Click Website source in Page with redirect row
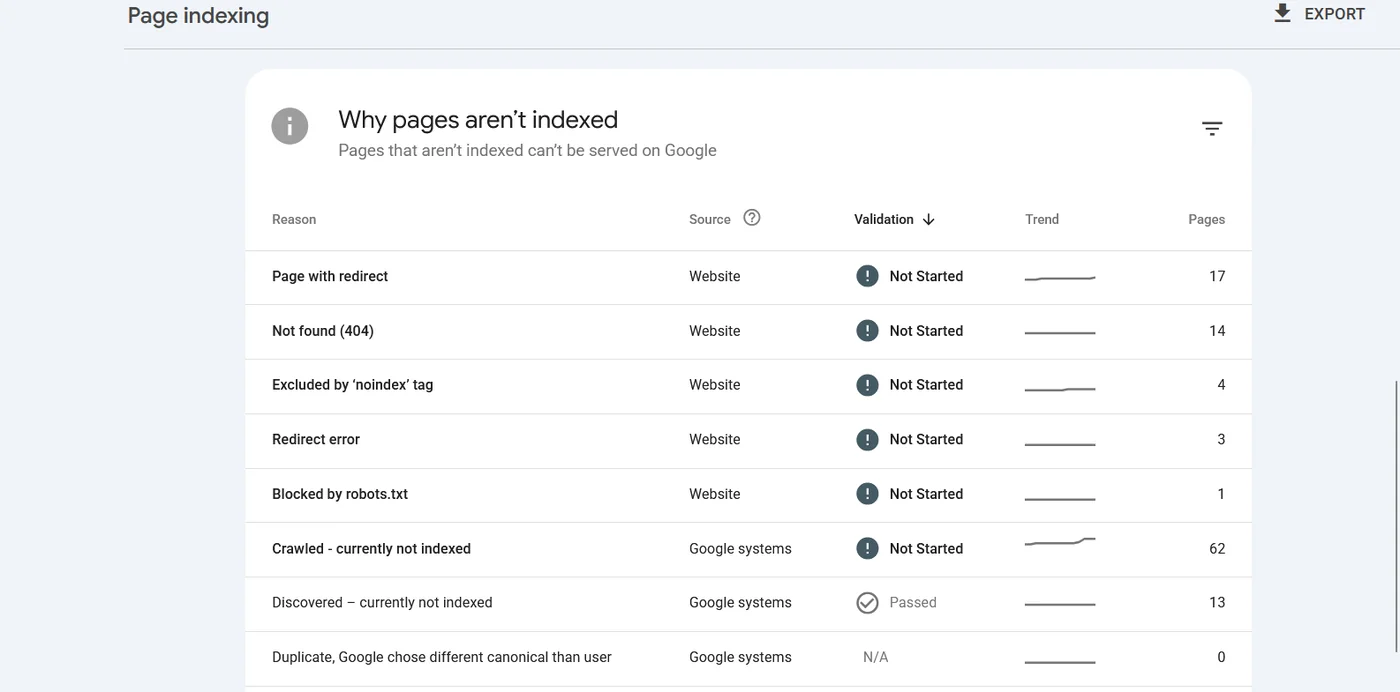The height and width of the screenshot is (692, 1400). (x=715, y=276)
